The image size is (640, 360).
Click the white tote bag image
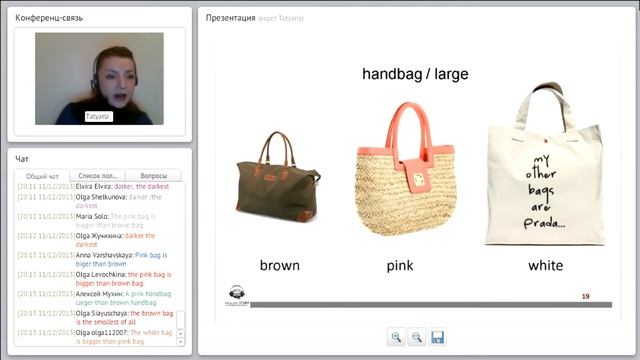pyautogui.click(x=545, y=163)
